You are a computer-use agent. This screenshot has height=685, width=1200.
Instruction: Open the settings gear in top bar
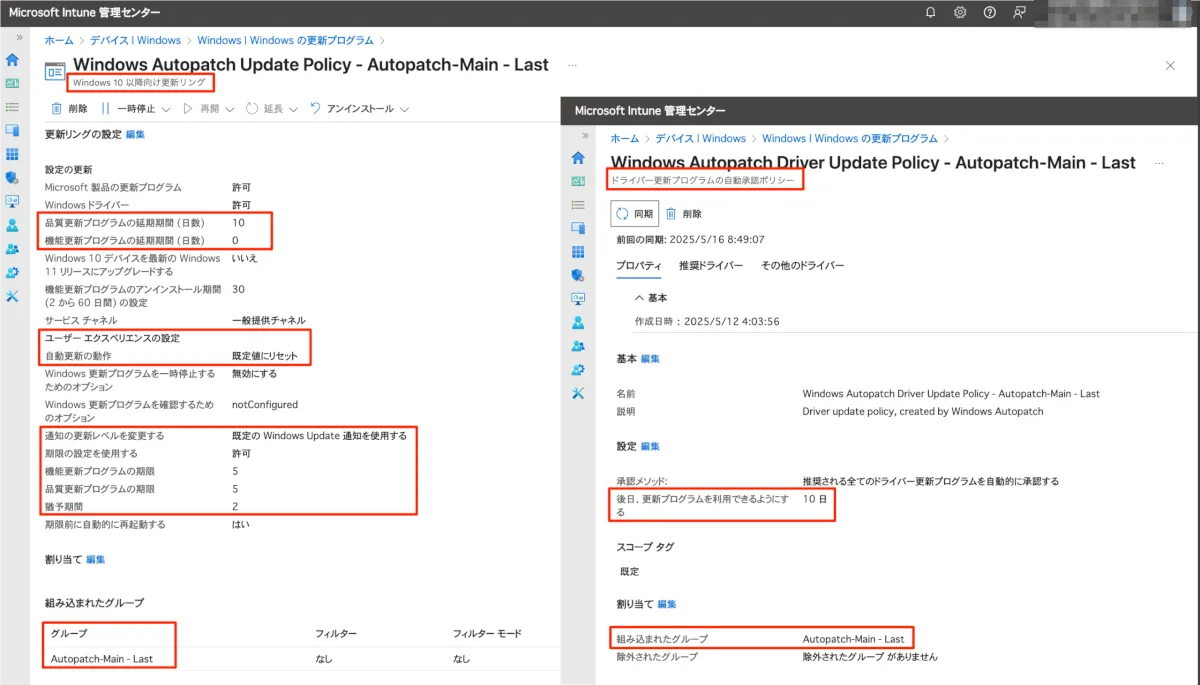coord(960,12)
